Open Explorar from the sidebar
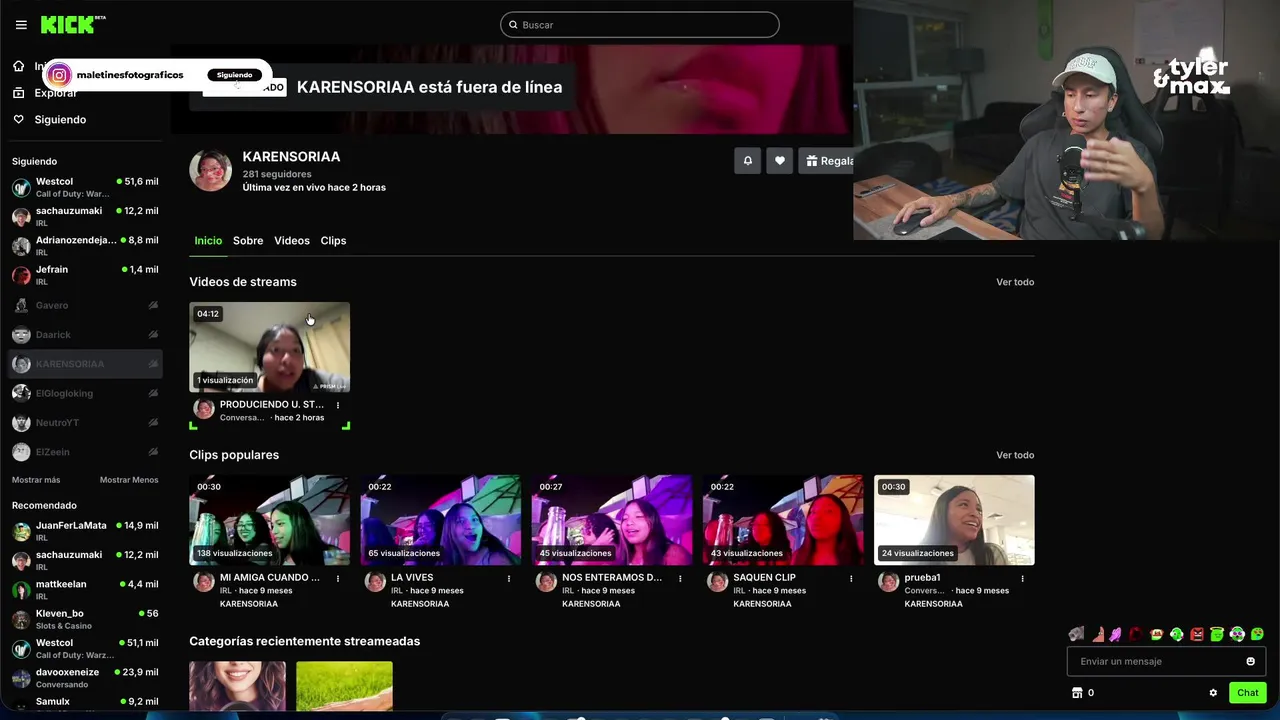1280x720 pixels. (55, 93)
